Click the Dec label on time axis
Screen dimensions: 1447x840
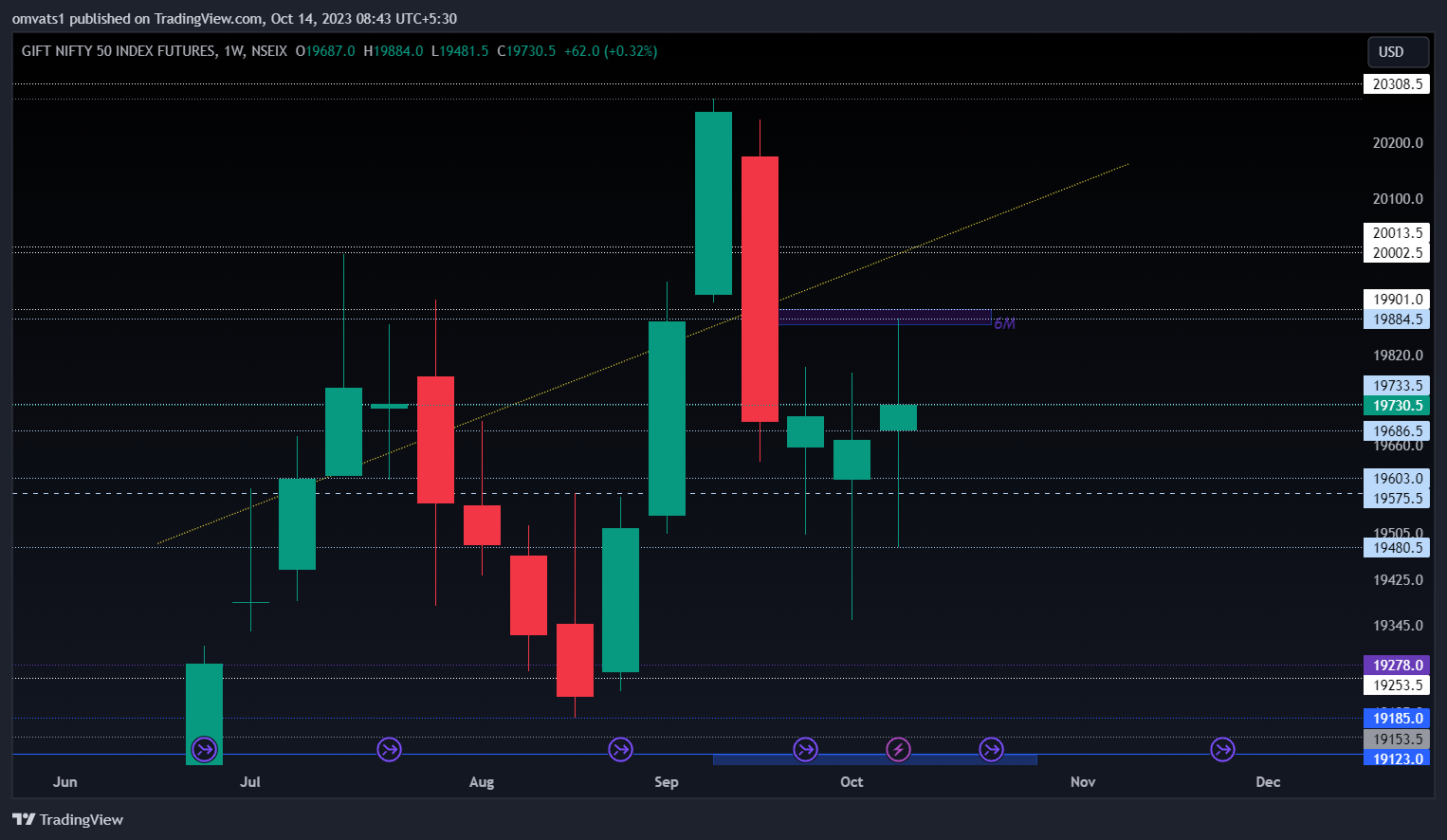[x=1268, y=782]
